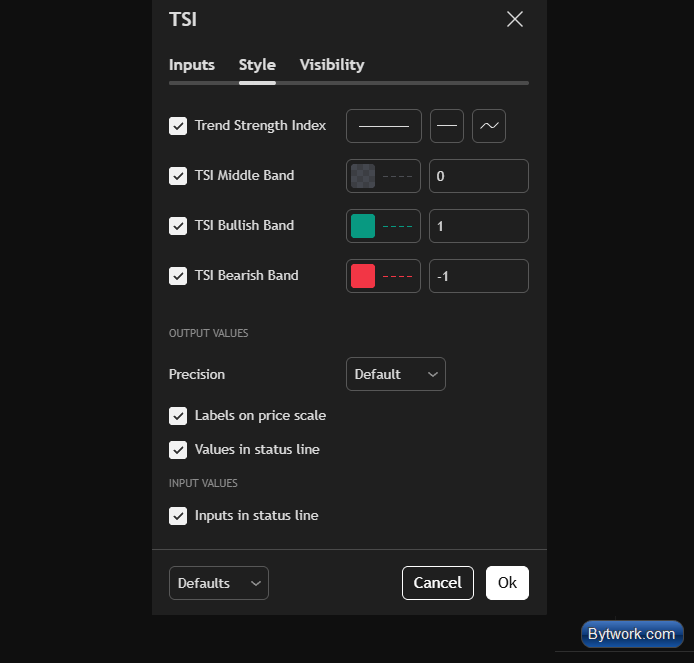Click the Cancel button
Screen dimensions: 694x663
[438, 583]
